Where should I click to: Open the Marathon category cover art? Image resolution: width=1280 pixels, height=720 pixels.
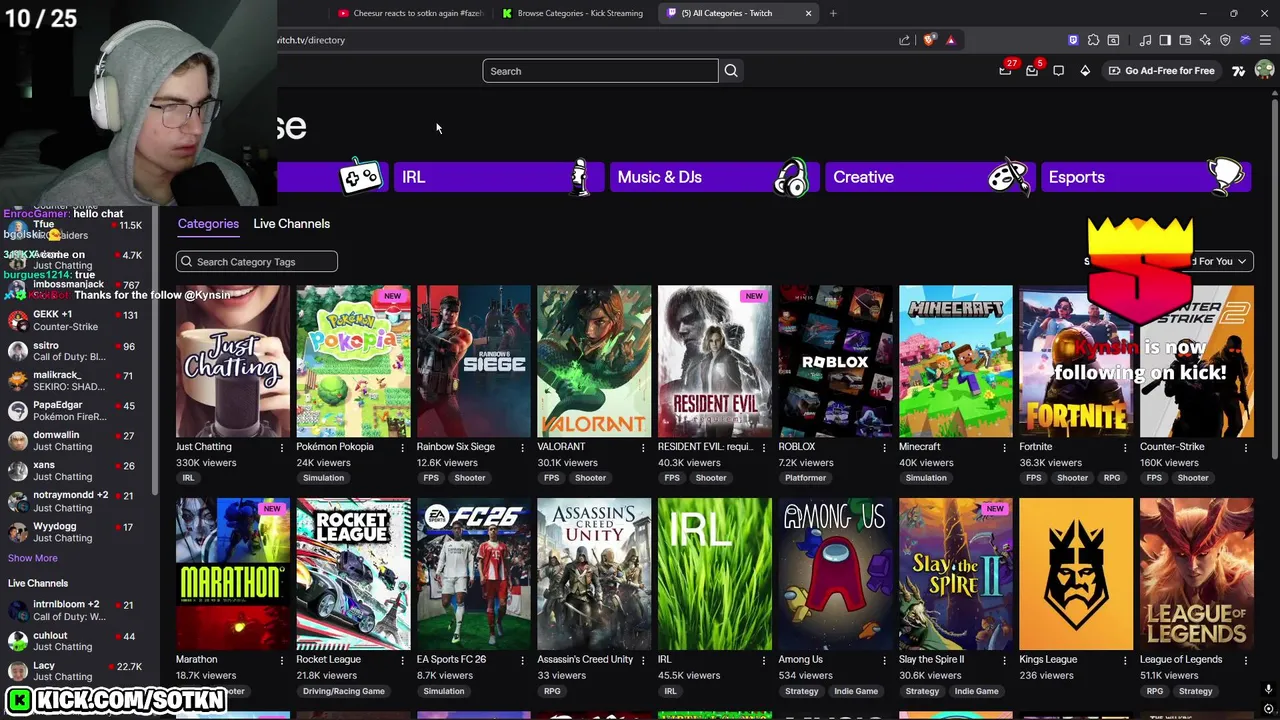pos(233,574)
